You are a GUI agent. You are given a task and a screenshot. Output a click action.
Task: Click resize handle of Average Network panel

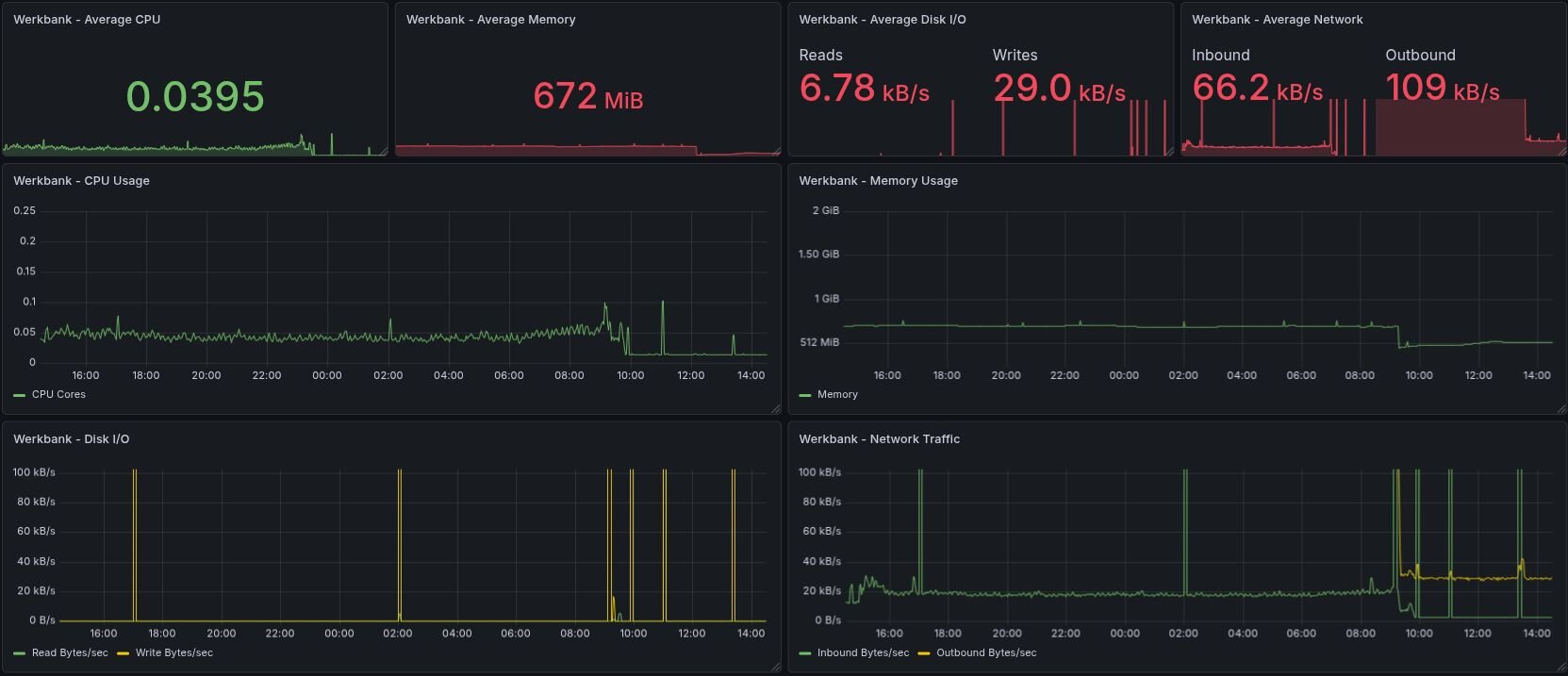(1561, 151)
